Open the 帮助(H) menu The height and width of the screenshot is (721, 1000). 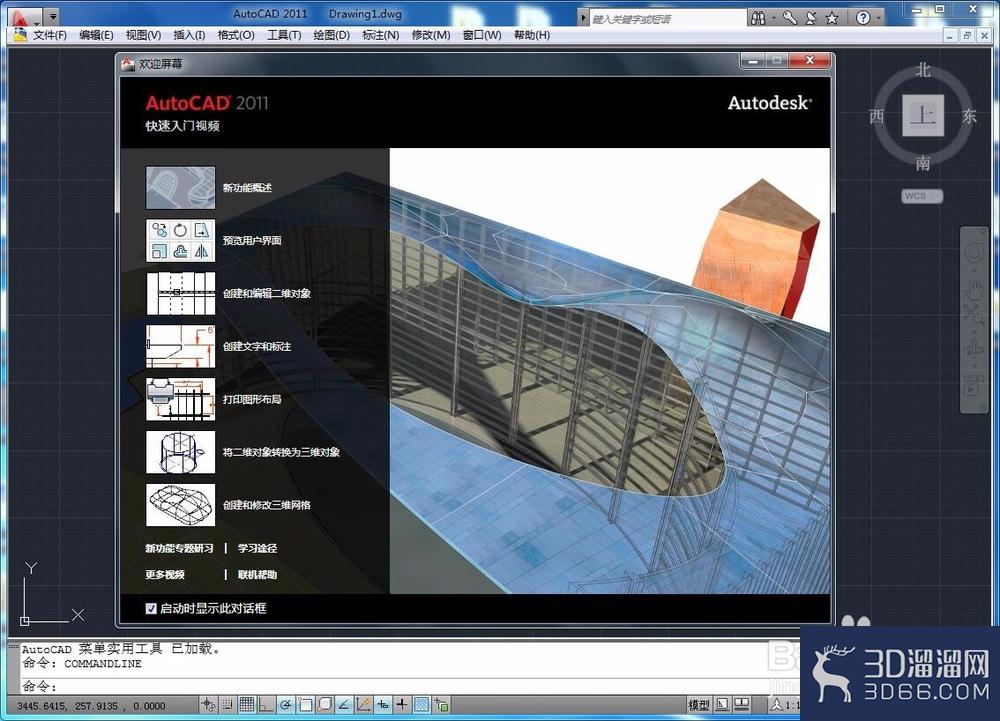[x=532, y=35]
